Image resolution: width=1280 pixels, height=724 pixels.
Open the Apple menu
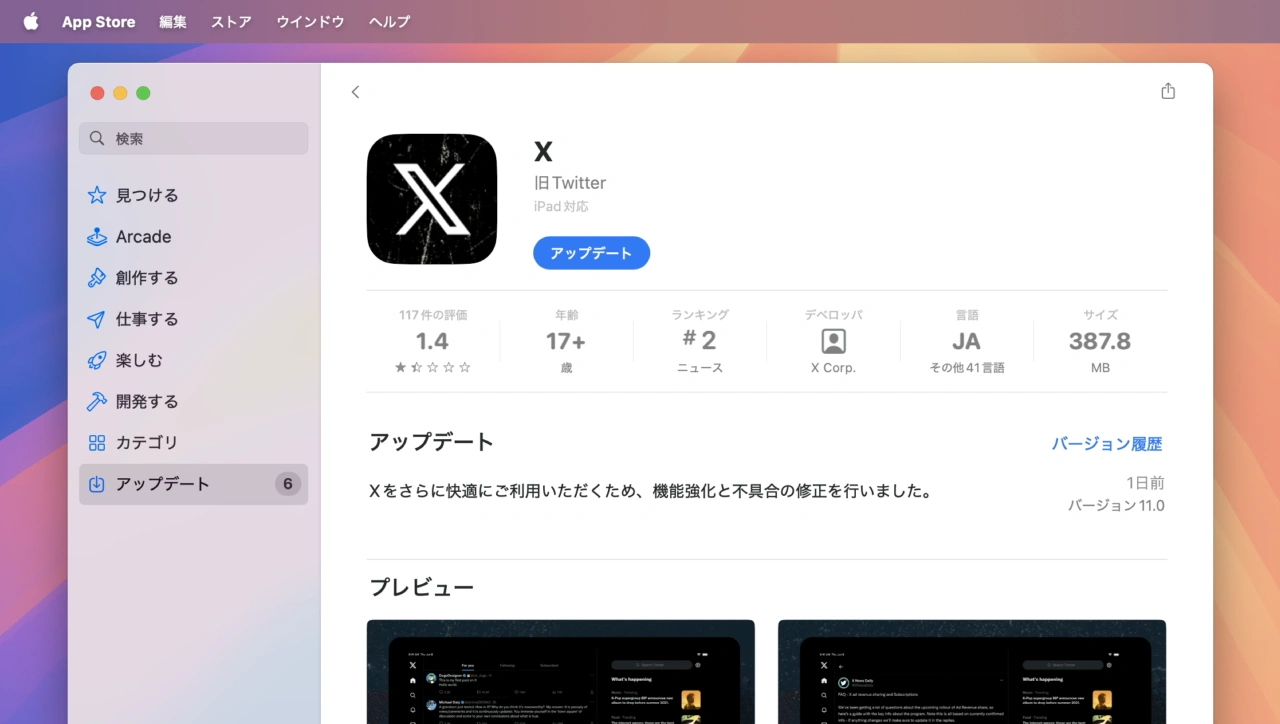click(x=31, y=22)
